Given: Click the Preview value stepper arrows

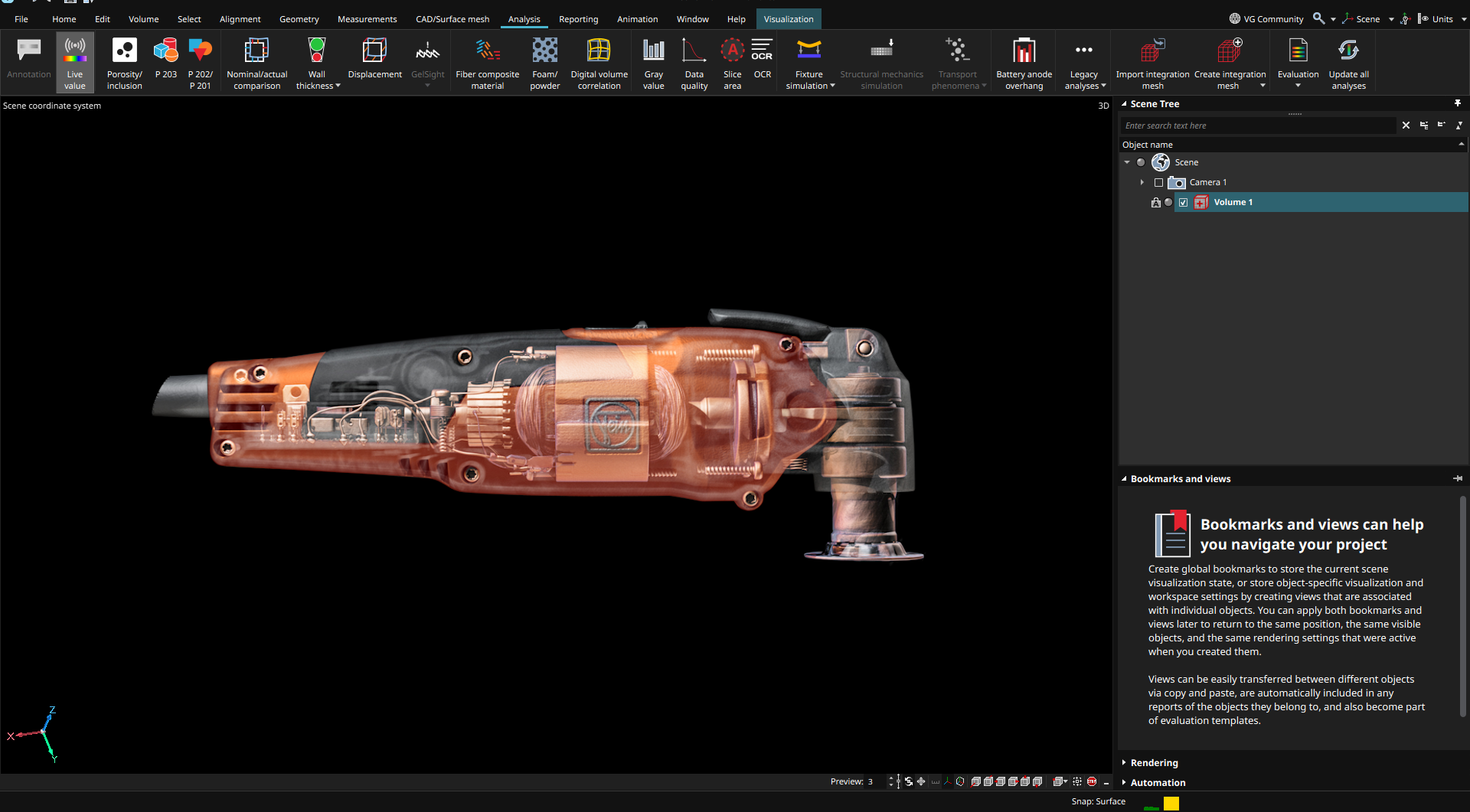Looking at the screenshot, I should 890,781.
